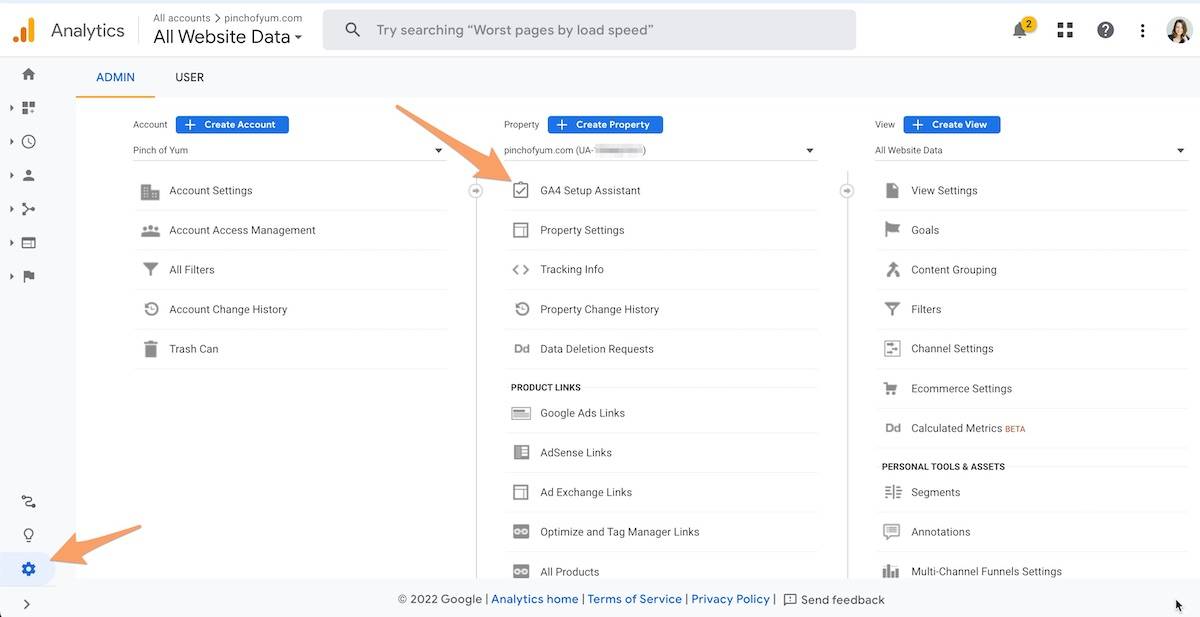
Task: Click the Conversions flag icon in sidebar
Action: click(x=28, y=276)
